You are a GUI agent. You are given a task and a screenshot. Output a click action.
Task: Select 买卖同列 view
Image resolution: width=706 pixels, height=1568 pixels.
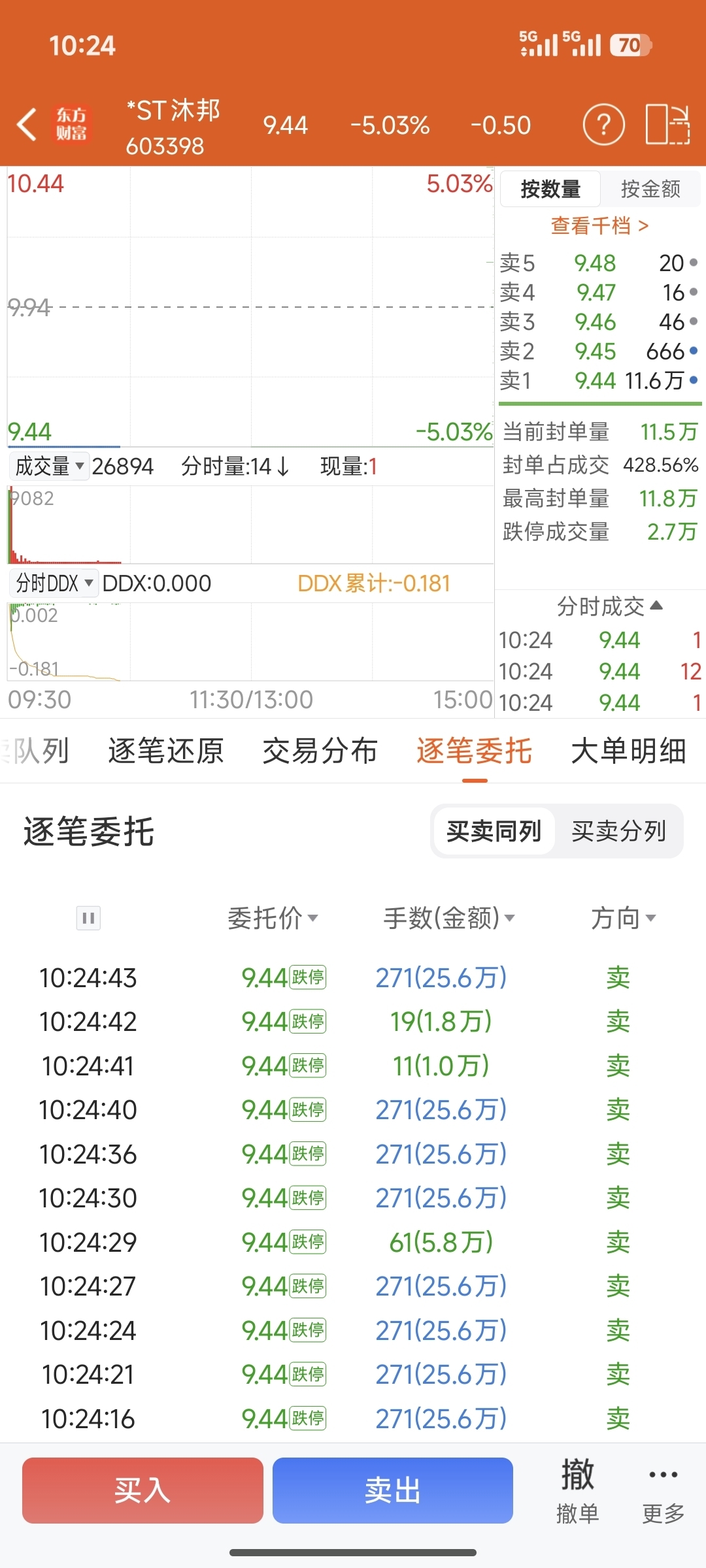494,831
